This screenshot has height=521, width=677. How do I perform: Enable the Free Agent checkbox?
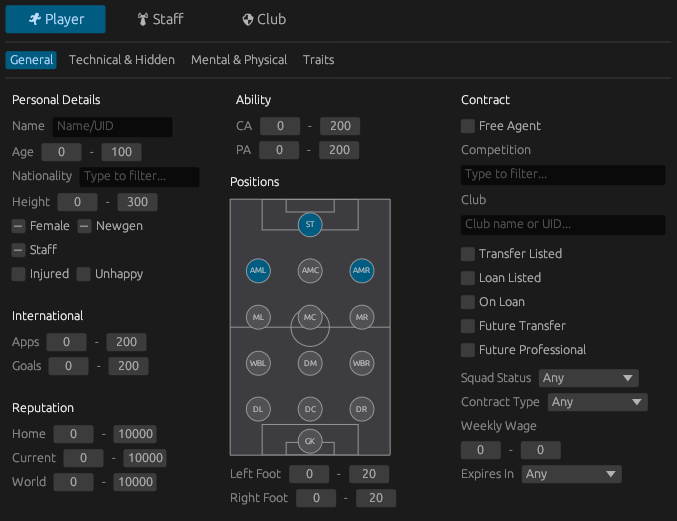point(468,126)
